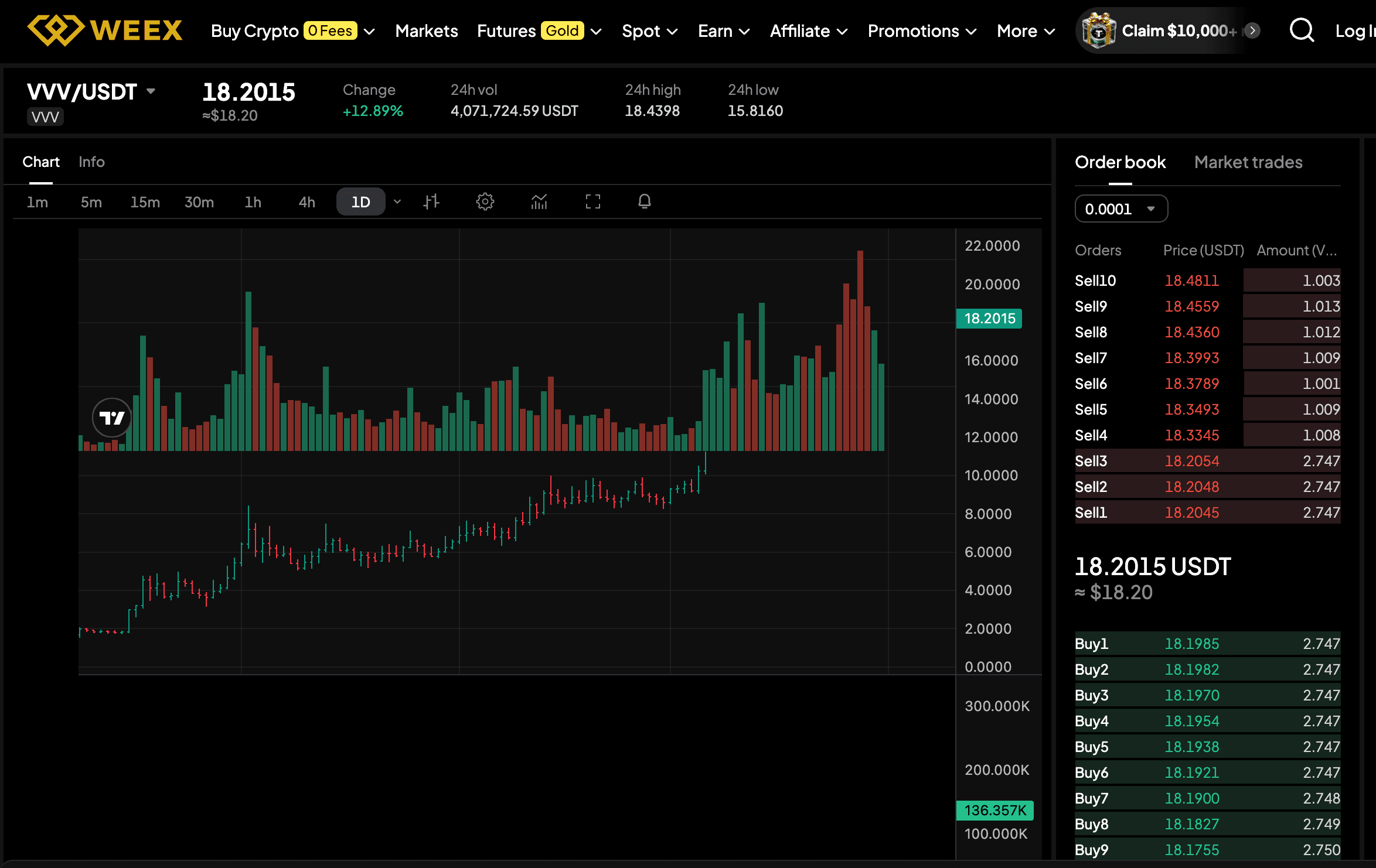1376x868 pixels.
Task: Click Sell8 order at 18.4360
Action: click(1207, 332)
